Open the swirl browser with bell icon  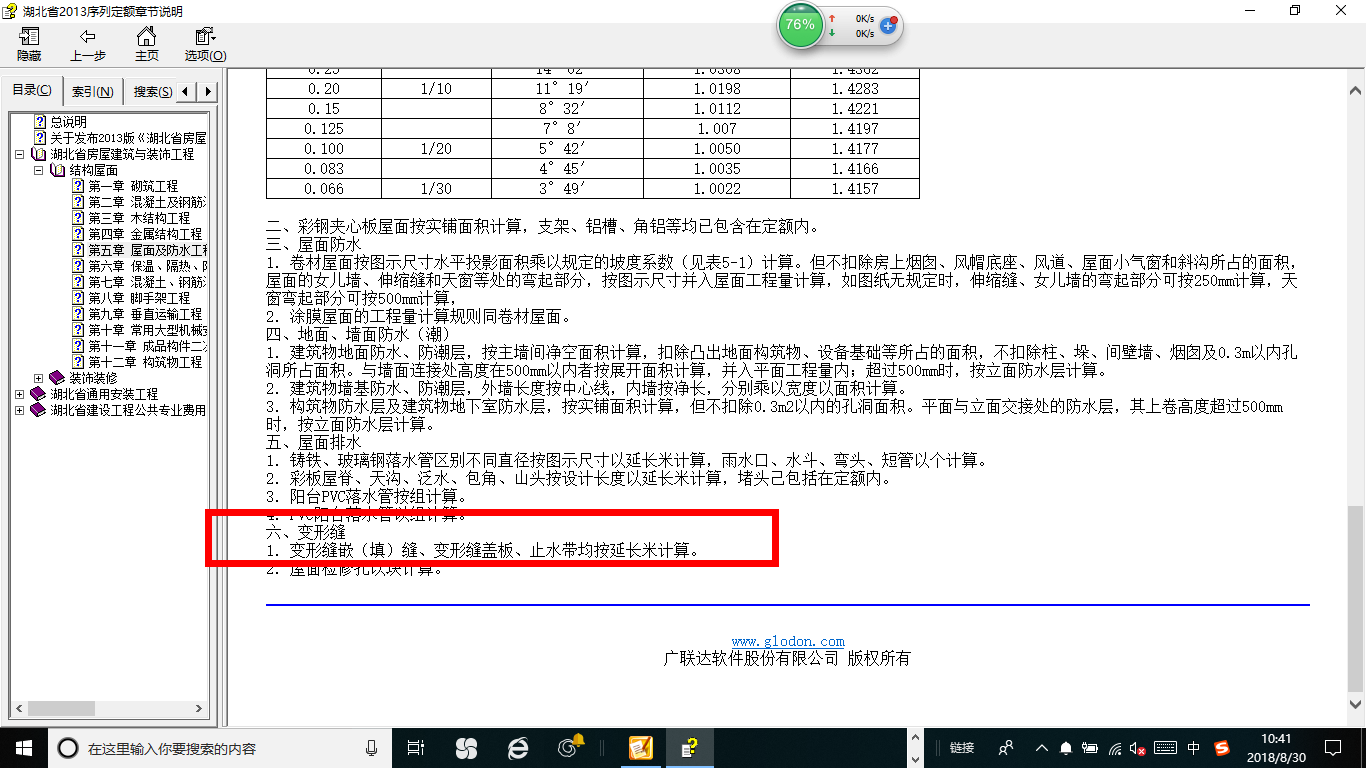(570, 747)
